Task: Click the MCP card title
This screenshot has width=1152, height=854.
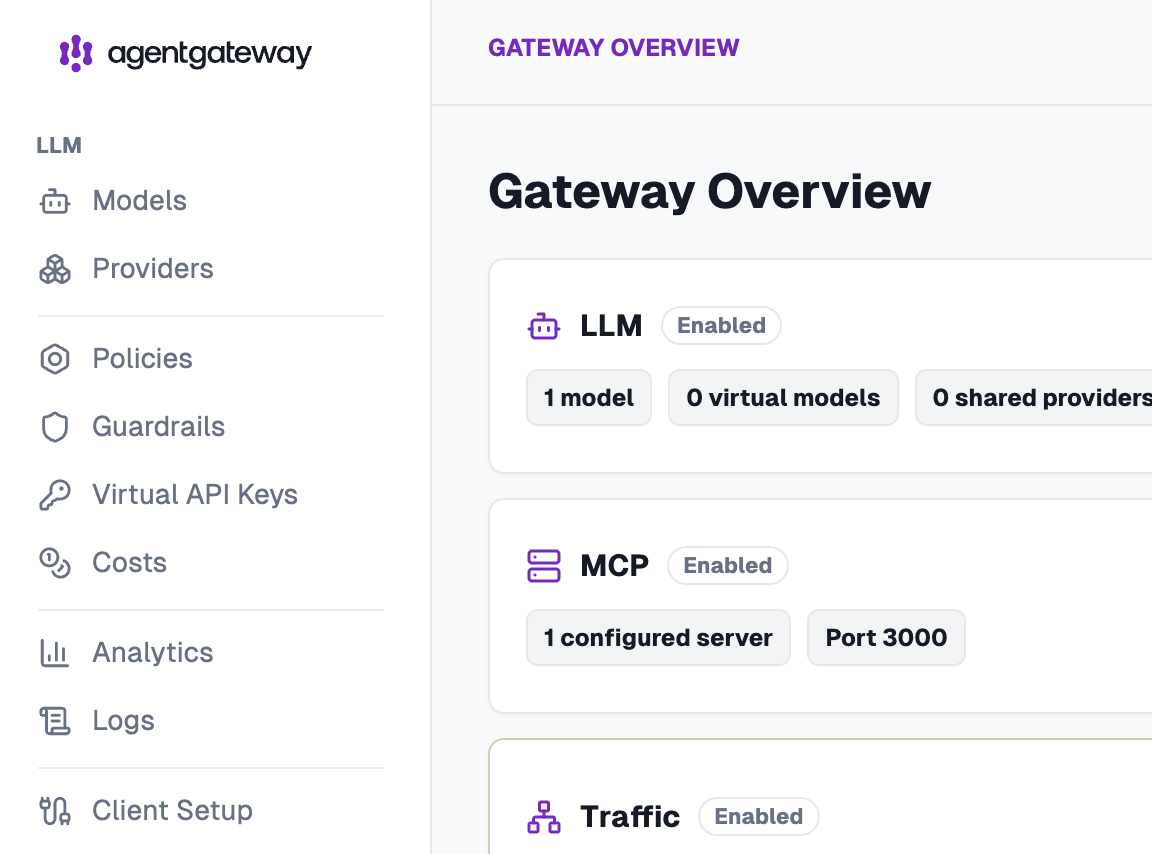Action: (615, 566)
